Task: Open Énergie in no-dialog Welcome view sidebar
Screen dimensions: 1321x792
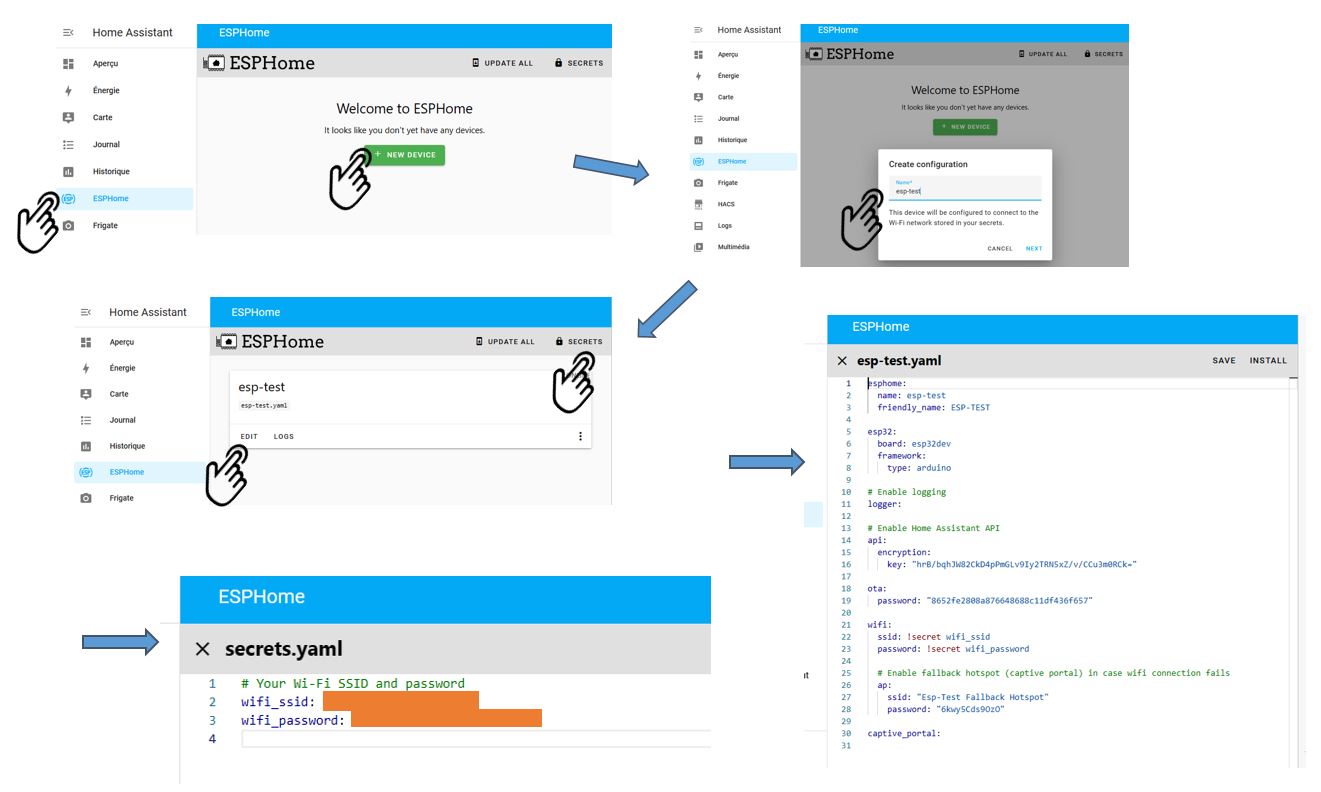Action: 106,90
